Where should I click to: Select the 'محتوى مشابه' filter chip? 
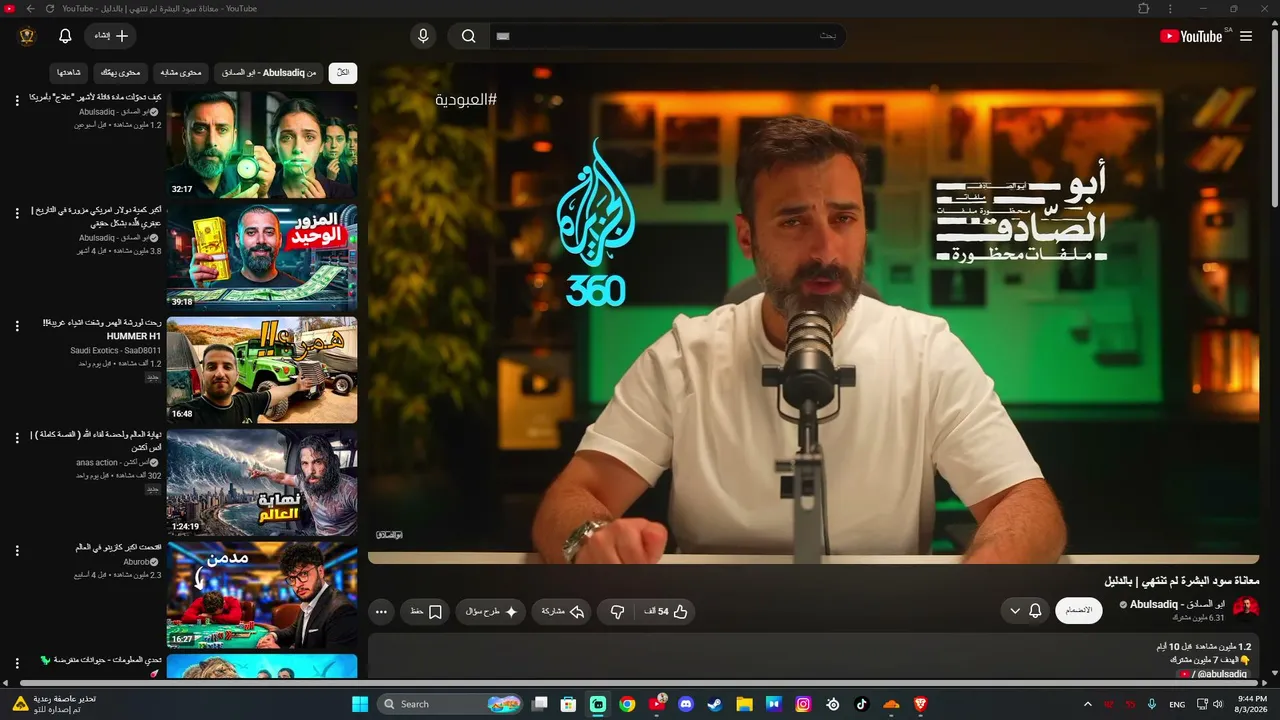tap(181, 73)
